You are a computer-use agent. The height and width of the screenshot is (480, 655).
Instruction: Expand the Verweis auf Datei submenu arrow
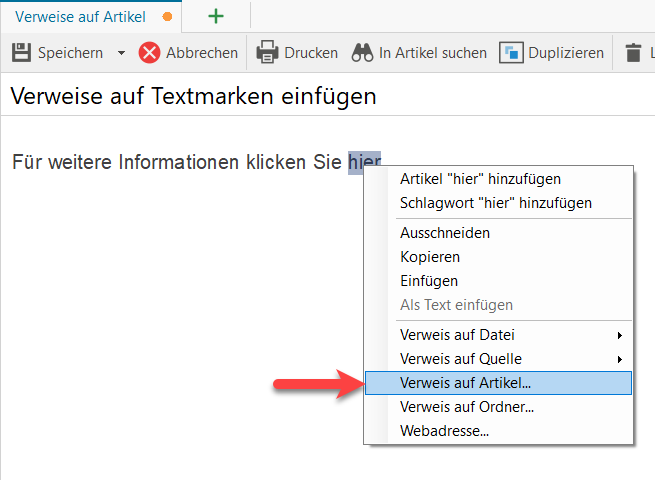620,335
